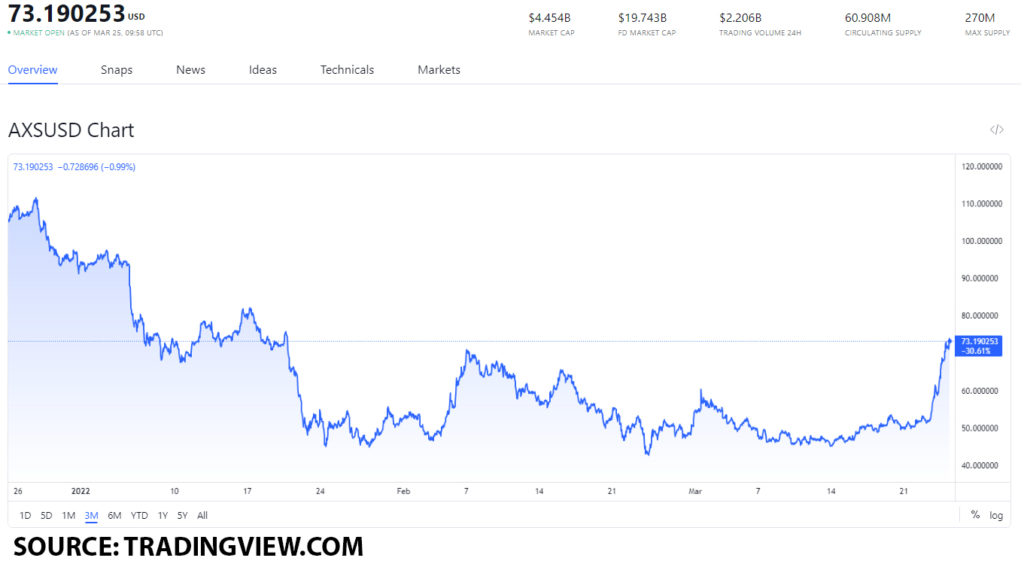
Task: Select the 5D time range
Action: point(46,516)
